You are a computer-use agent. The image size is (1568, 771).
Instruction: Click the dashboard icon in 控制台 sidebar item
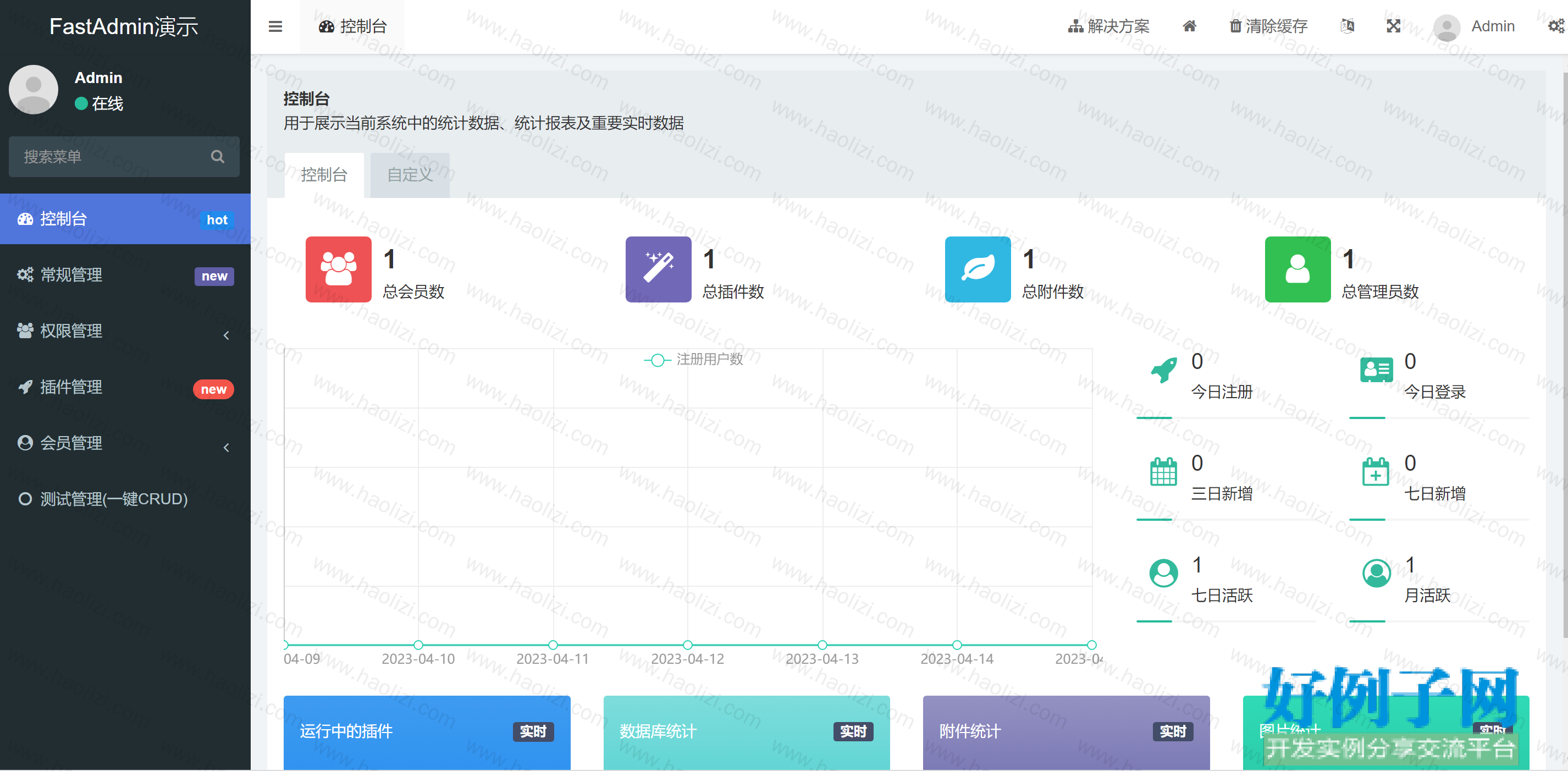click(25, 219)
